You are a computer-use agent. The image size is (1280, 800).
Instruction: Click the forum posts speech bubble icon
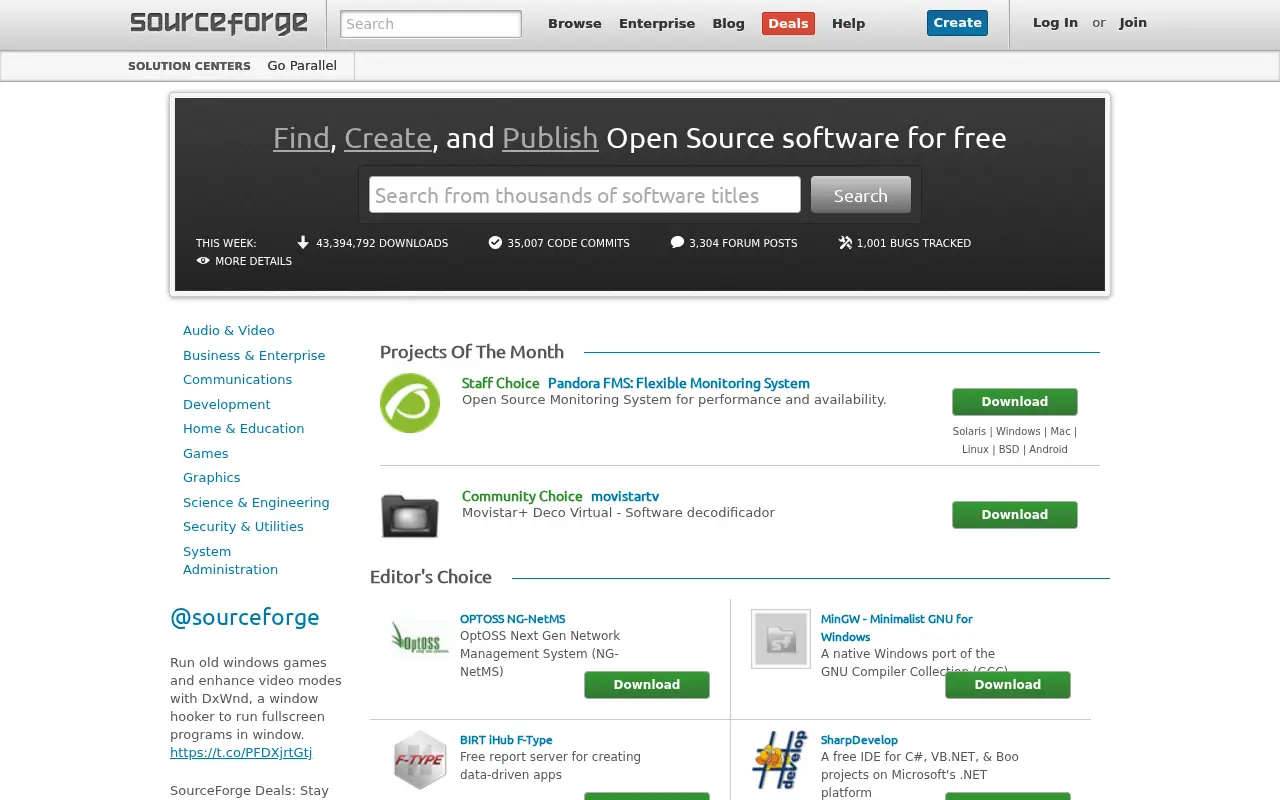coord(677,242)
